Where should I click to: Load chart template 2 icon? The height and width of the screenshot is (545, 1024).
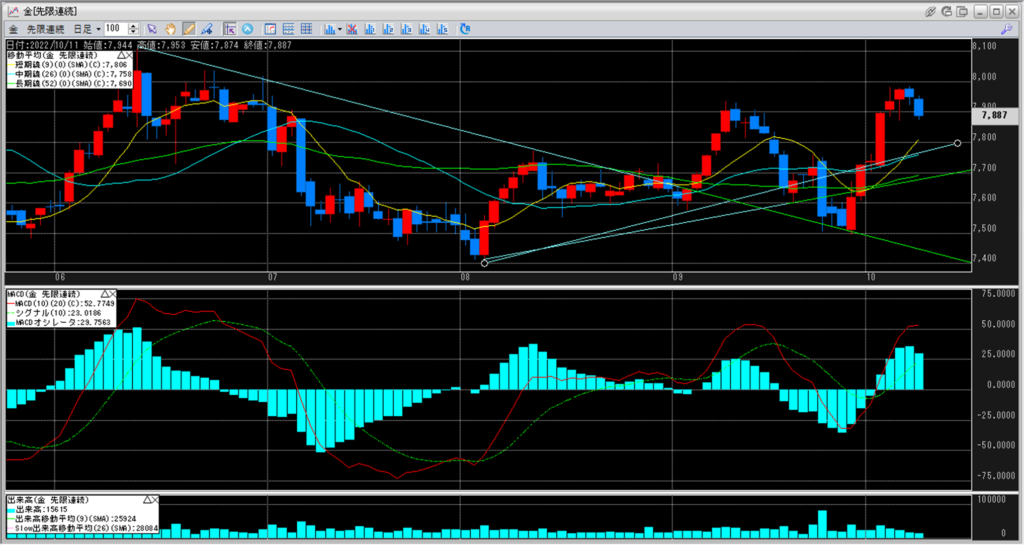click(388, 29)
